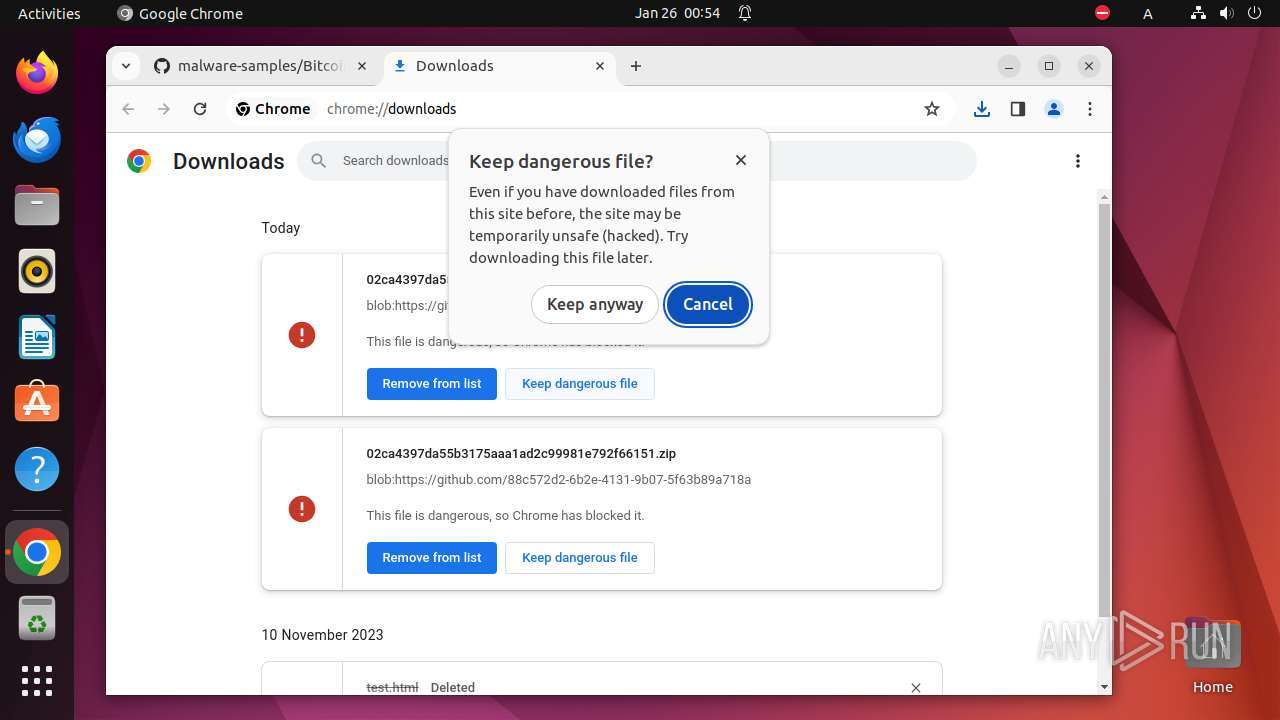The height and width of the screenshot is (720, 1280).
Task: Open the input language indicator A
Action: 1148,13
